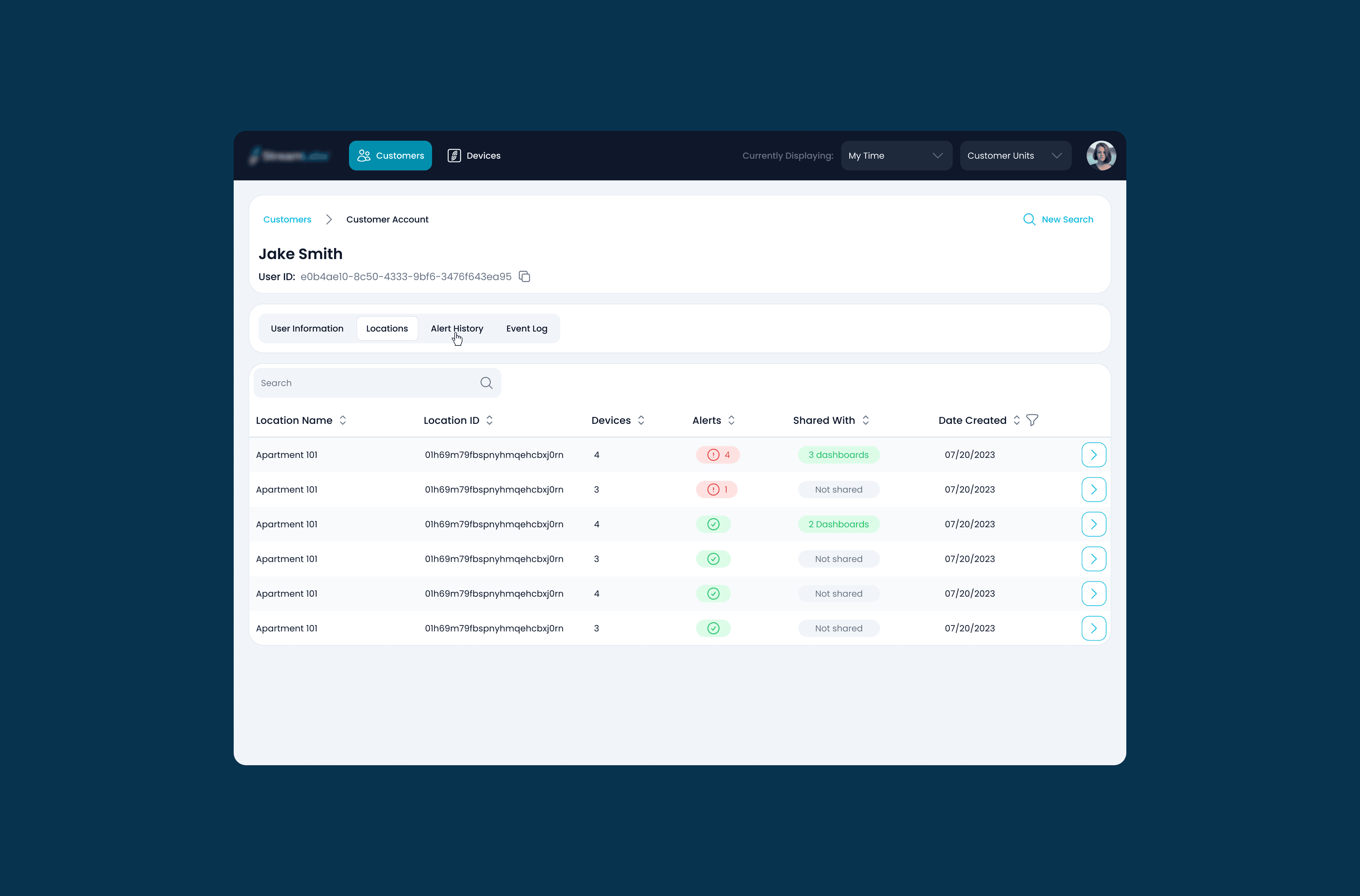Expand the My Time dropdown

(896, 155)
